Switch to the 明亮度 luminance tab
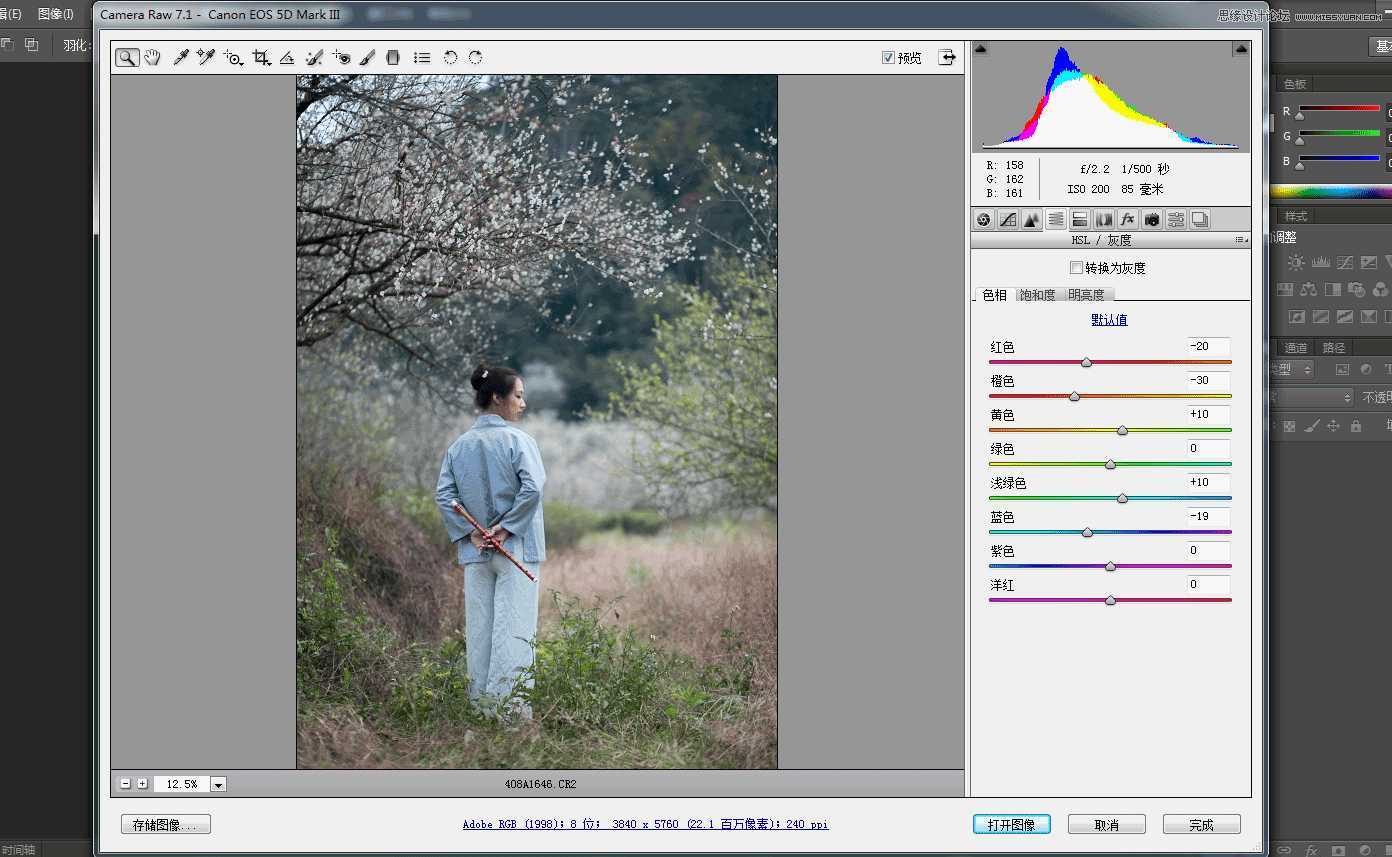 (x=1087, y=294)
